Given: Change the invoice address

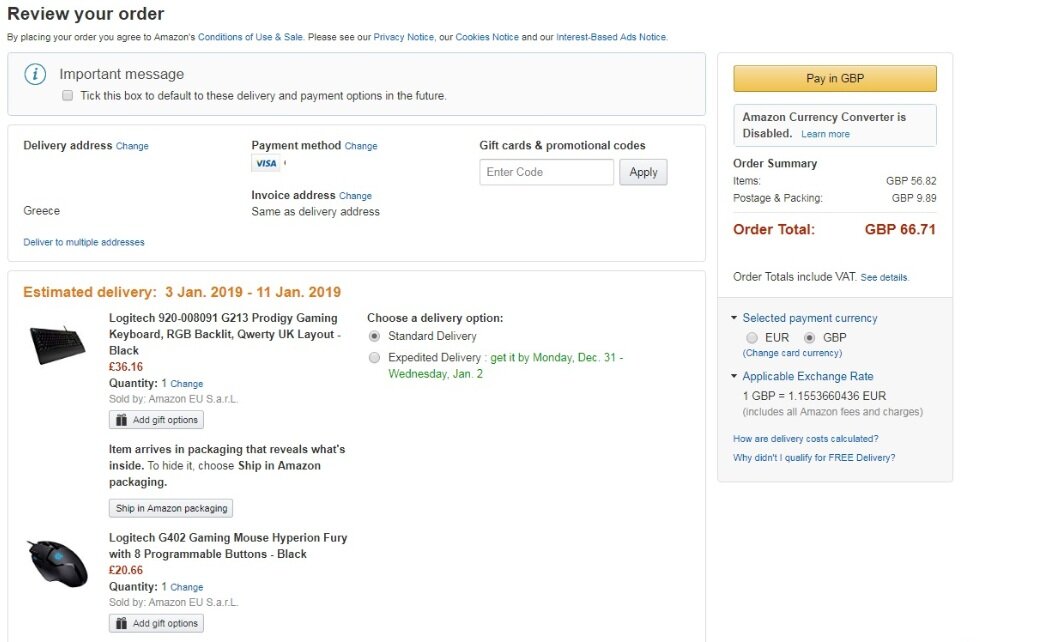Looking at the screenshot, I should click(x=355, y=196).
